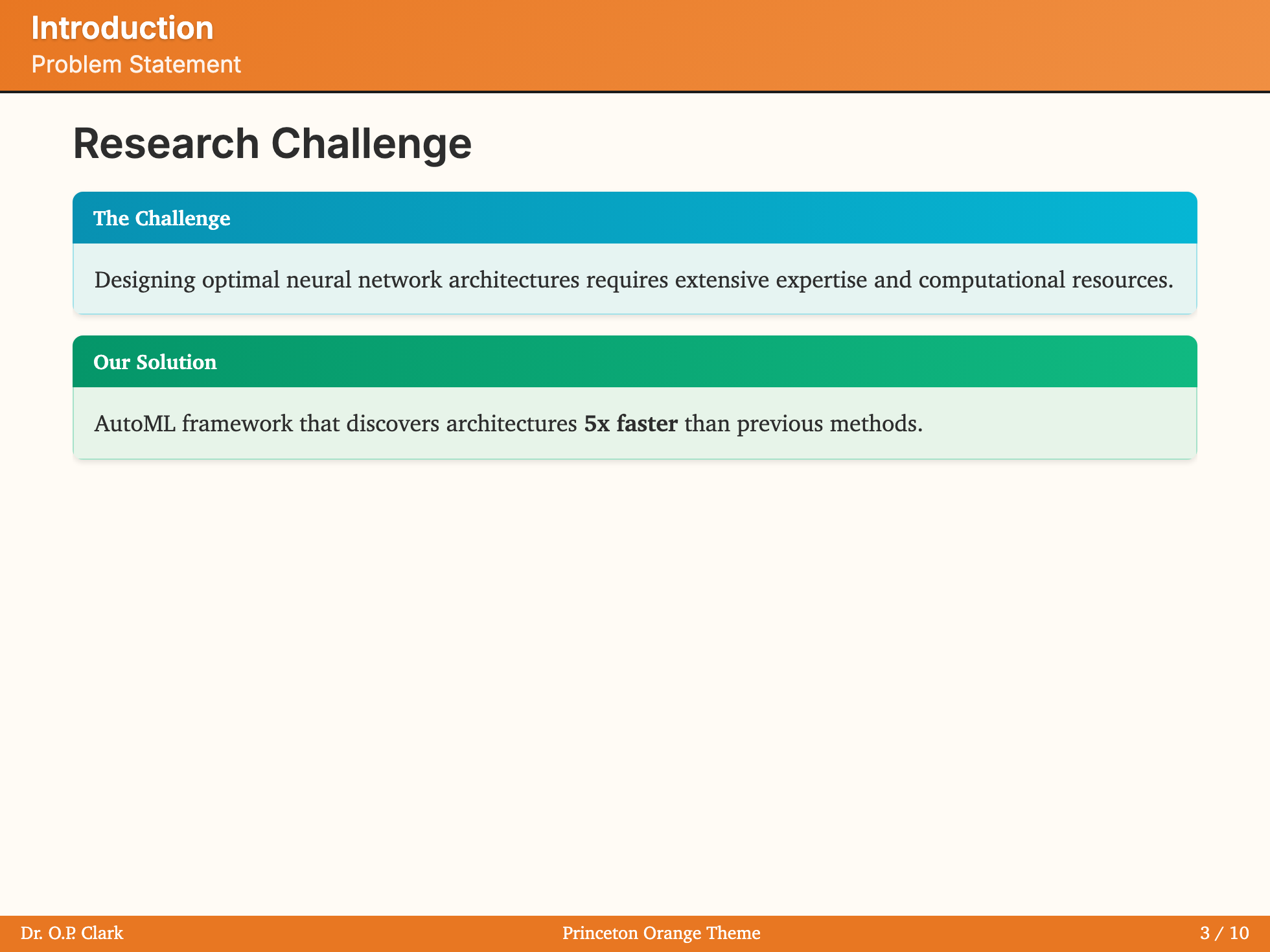Click the Our Solution block header
Screen dimensions: 1270x952
[155, 362]
